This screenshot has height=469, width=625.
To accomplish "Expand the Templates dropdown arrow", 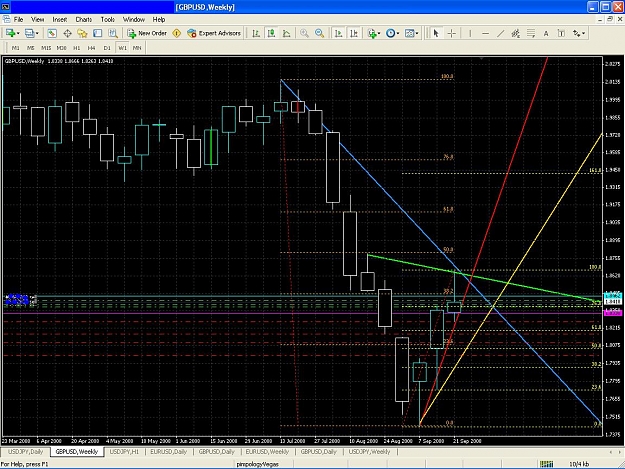I will [x=417, y=33].
